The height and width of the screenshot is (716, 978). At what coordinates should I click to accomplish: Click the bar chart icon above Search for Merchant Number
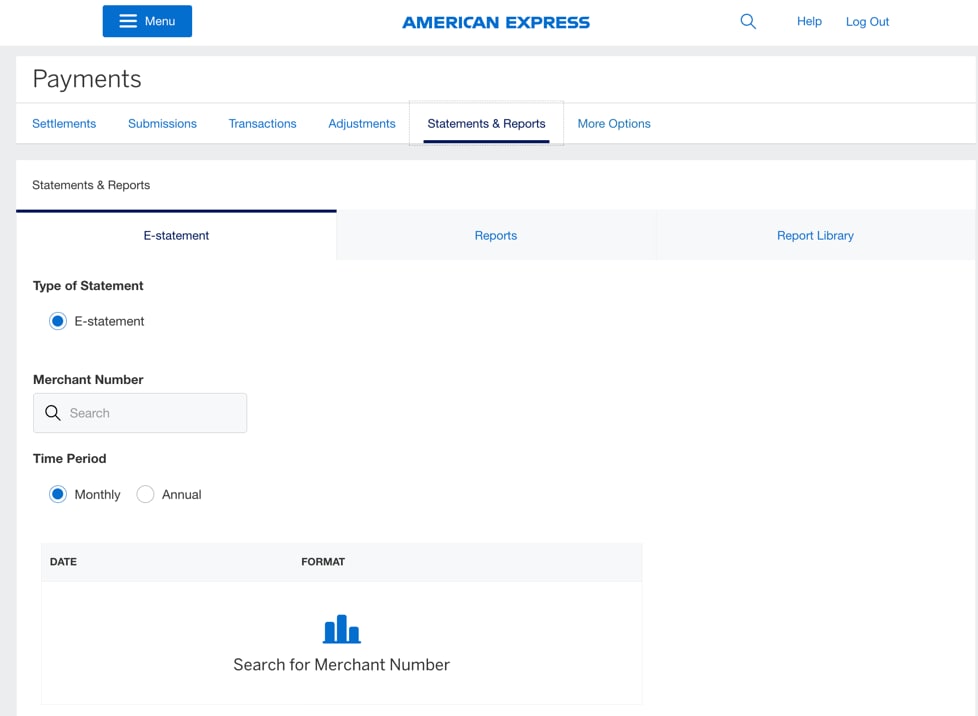(x=341, y=629)
